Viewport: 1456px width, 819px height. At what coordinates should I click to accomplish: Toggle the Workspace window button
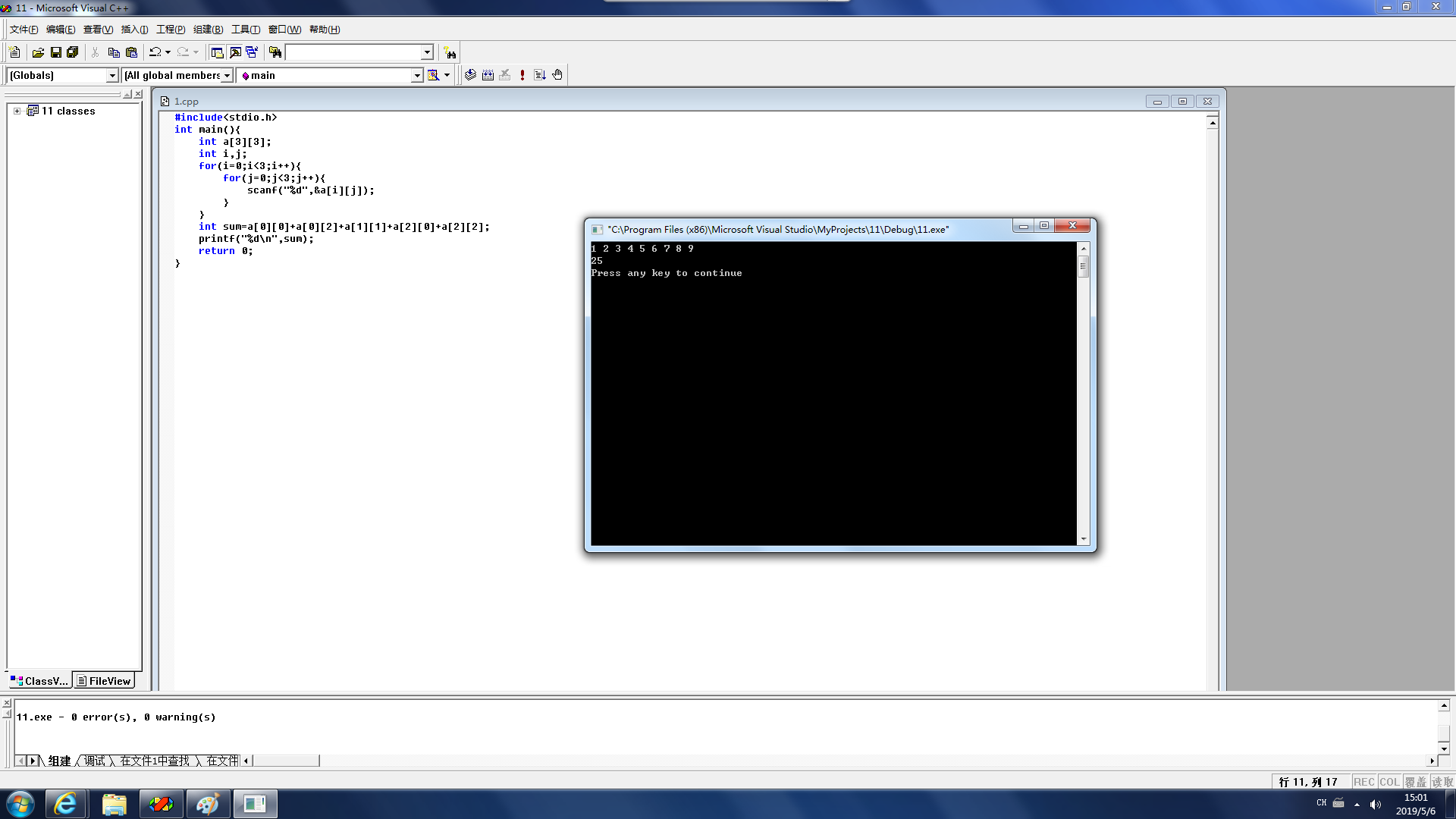point(217,52)
